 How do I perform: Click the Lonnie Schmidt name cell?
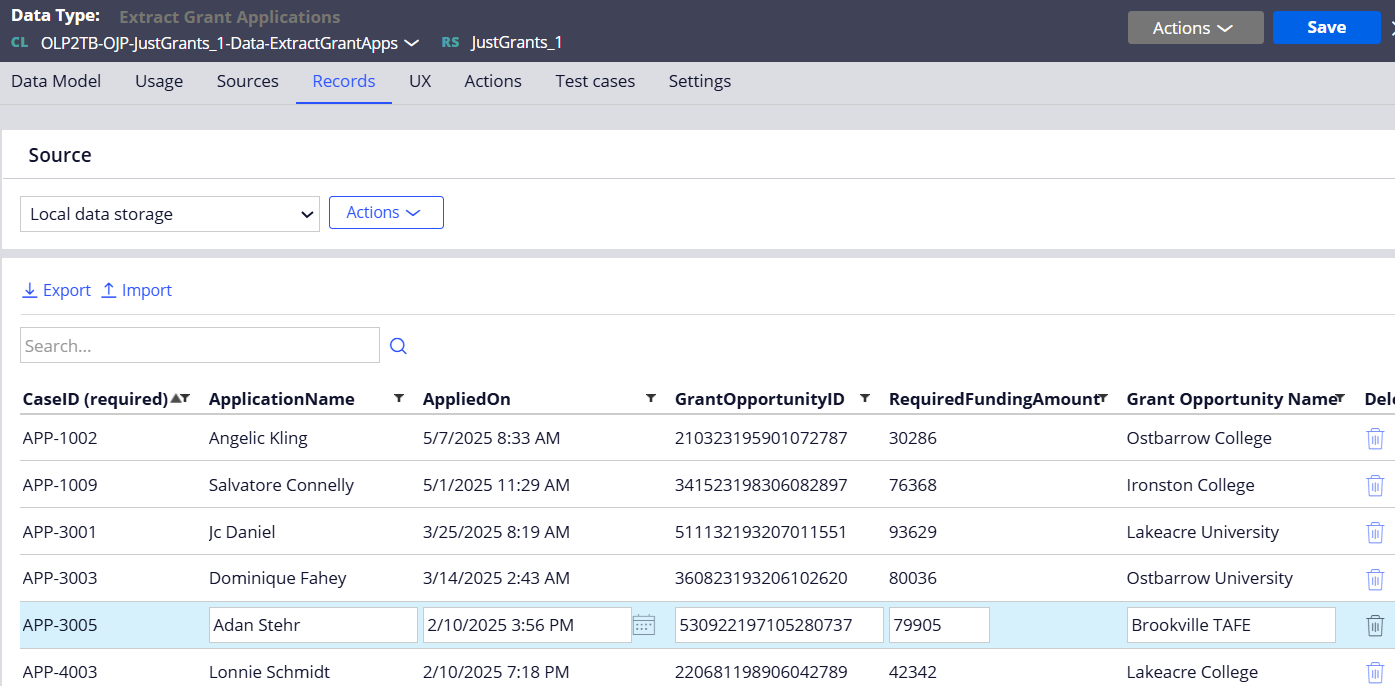(x=269, y=672)
